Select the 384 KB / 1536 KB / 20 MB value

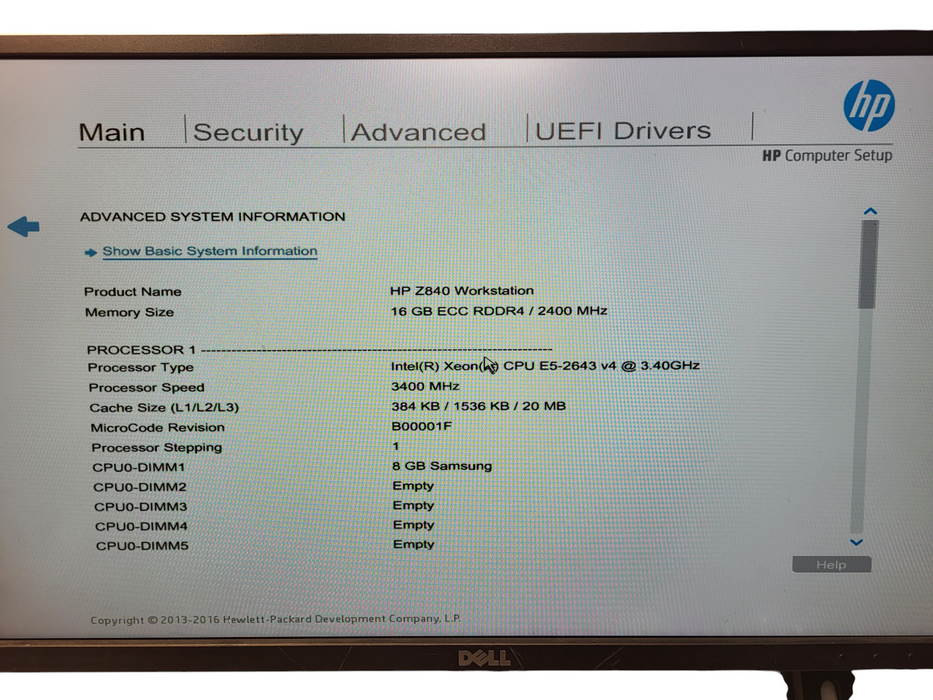[478, 406]
